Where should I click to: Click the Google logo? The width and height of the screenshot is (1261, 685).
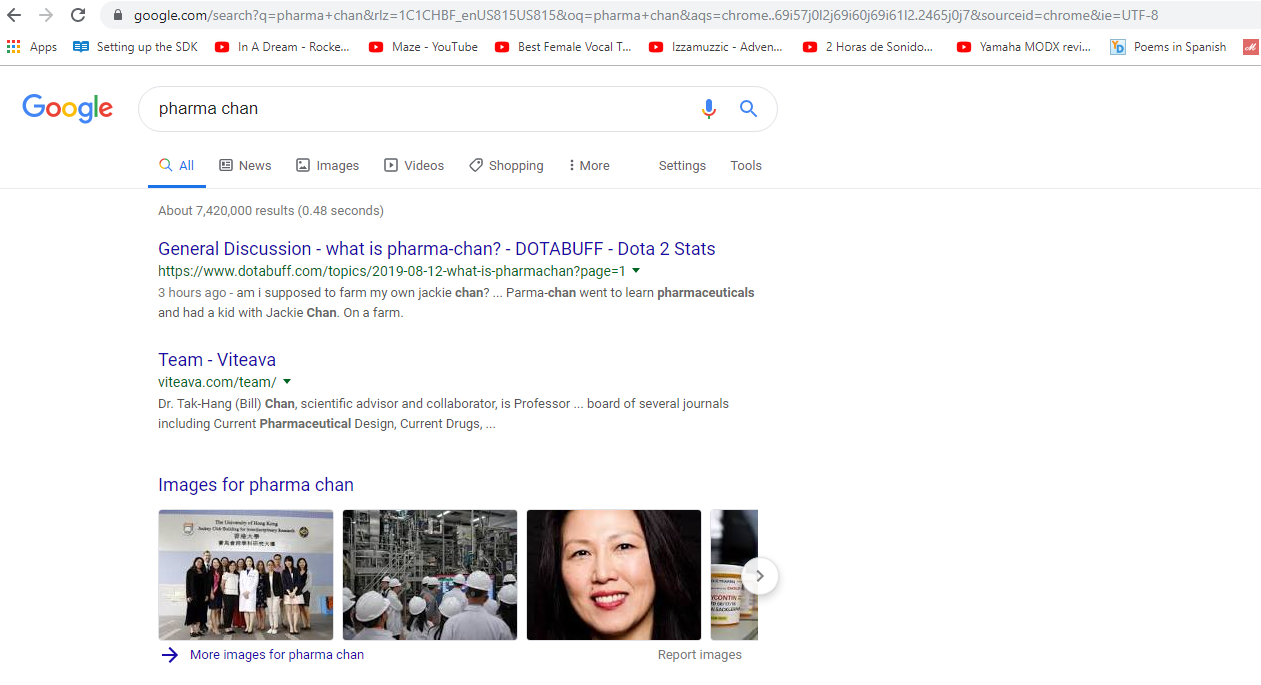tap(67, 108)
